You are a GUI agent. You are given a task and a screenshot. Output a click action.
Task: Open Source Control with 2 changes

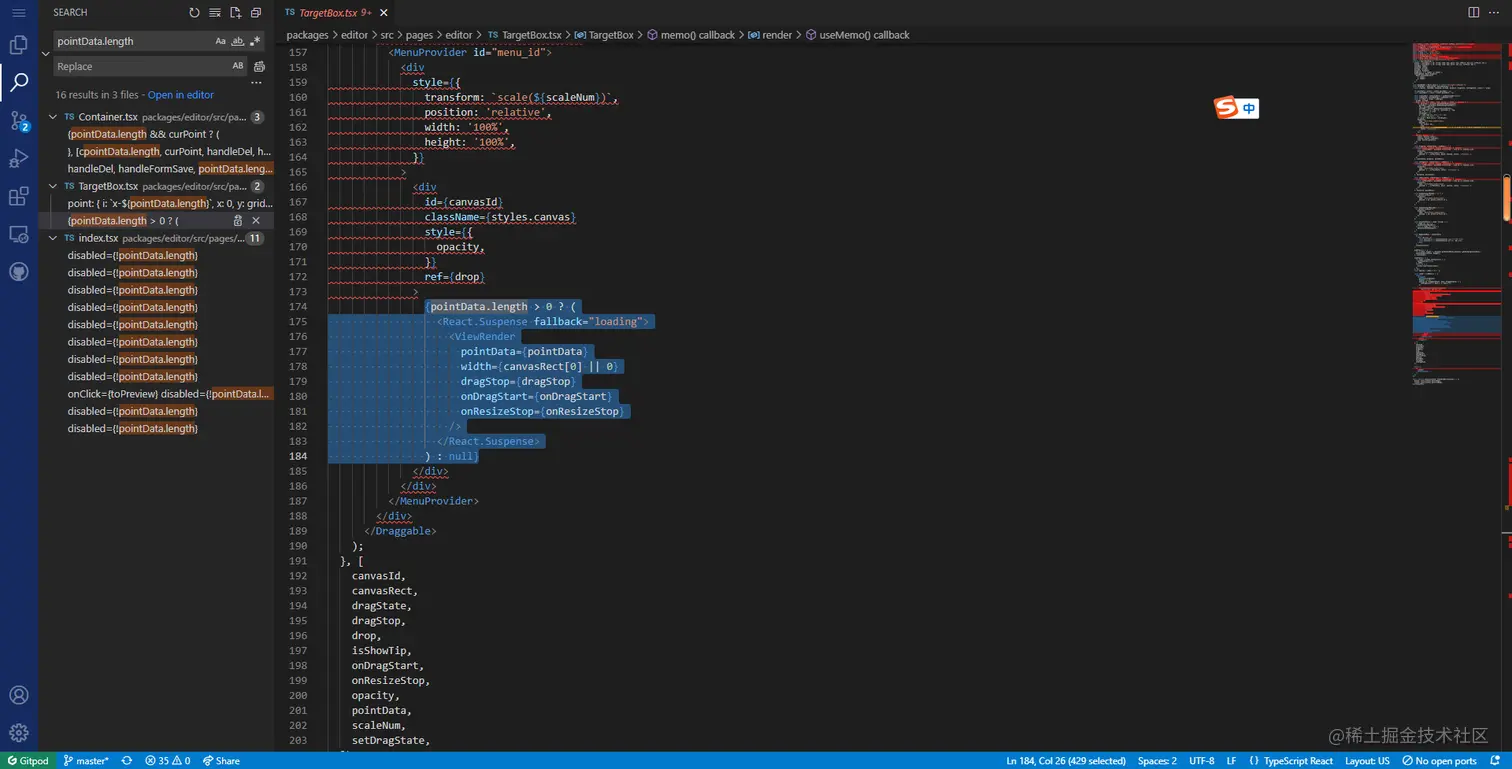coord(18,121)
